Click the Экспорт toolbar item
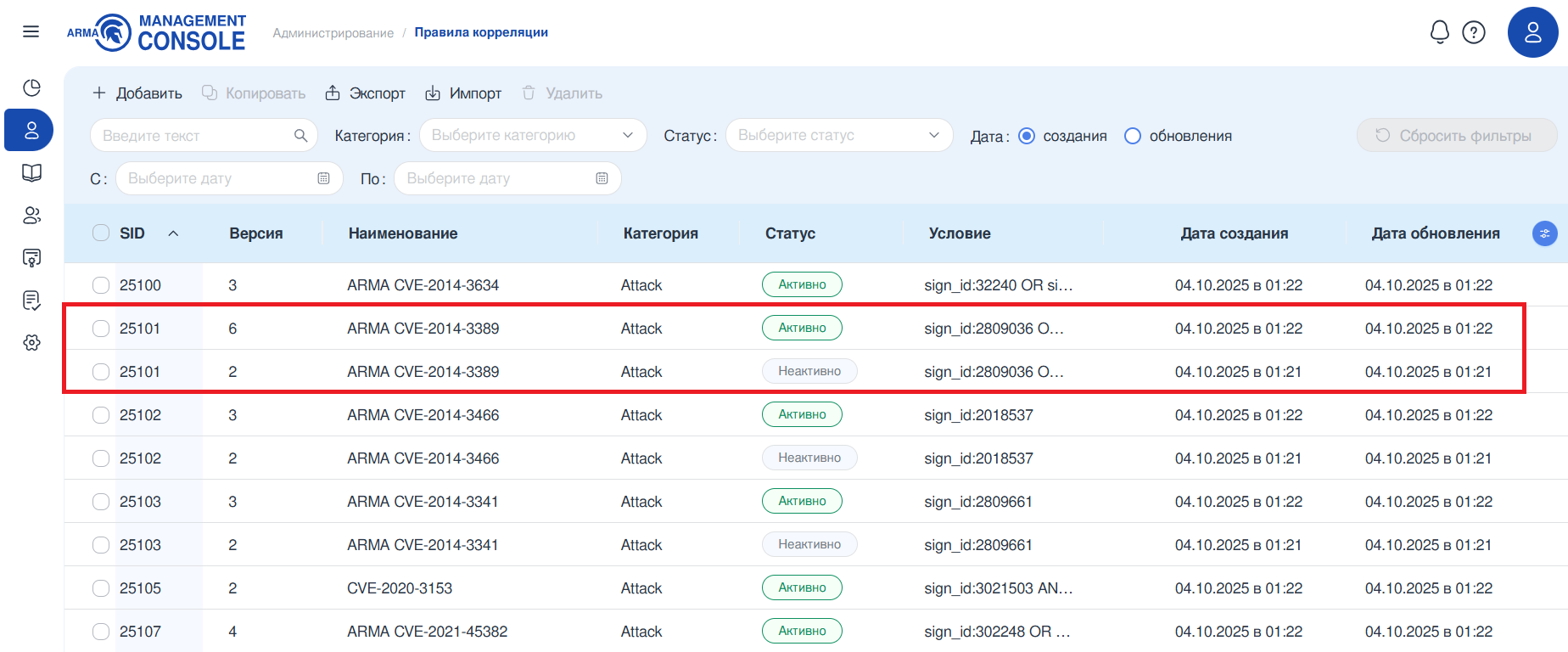This screenshot has height=652, width=1568. tap(366, 93)
